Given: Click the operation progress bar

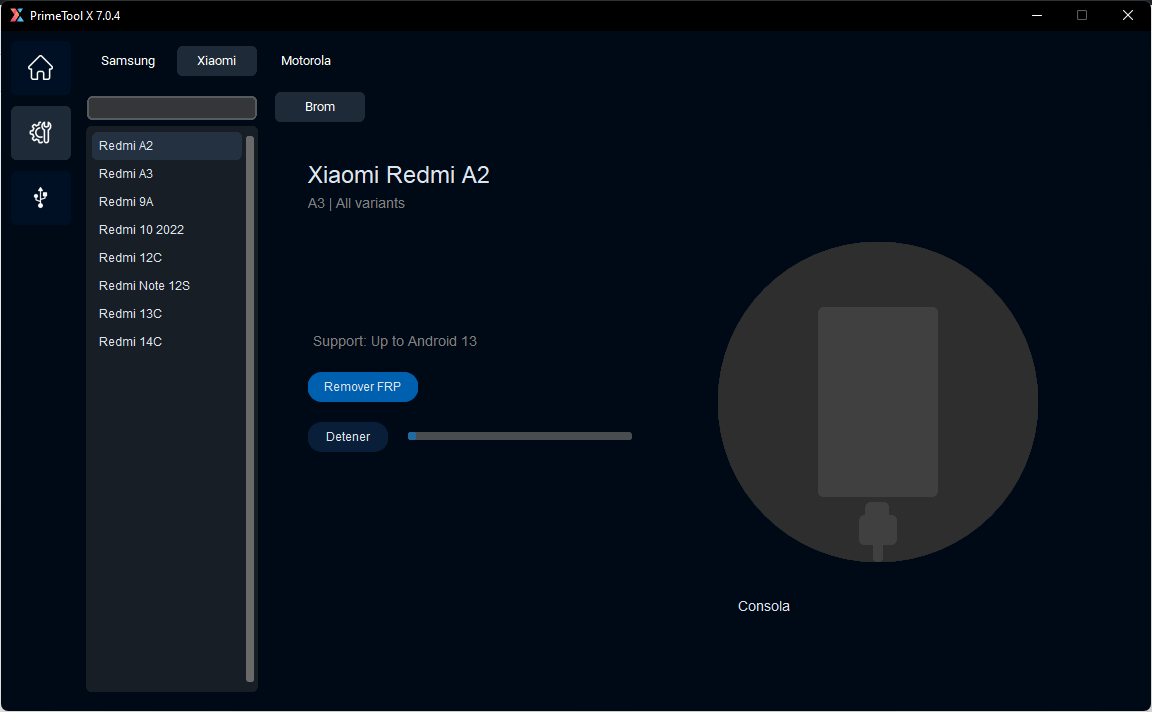Looking at the screenshot, I should [519, 436].
